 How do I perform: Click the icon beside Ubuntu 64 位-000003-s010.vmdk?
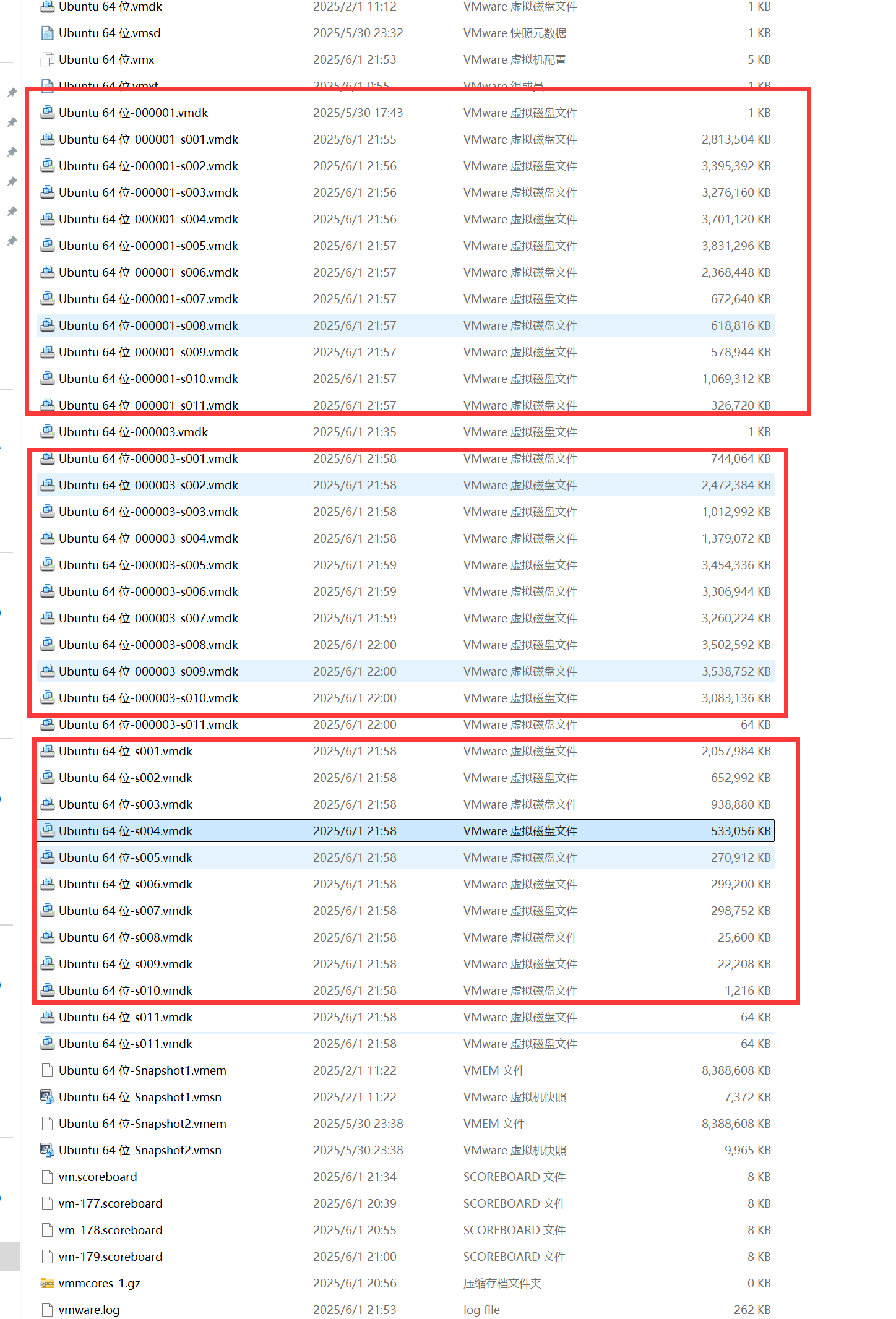[x=47, y=698]
